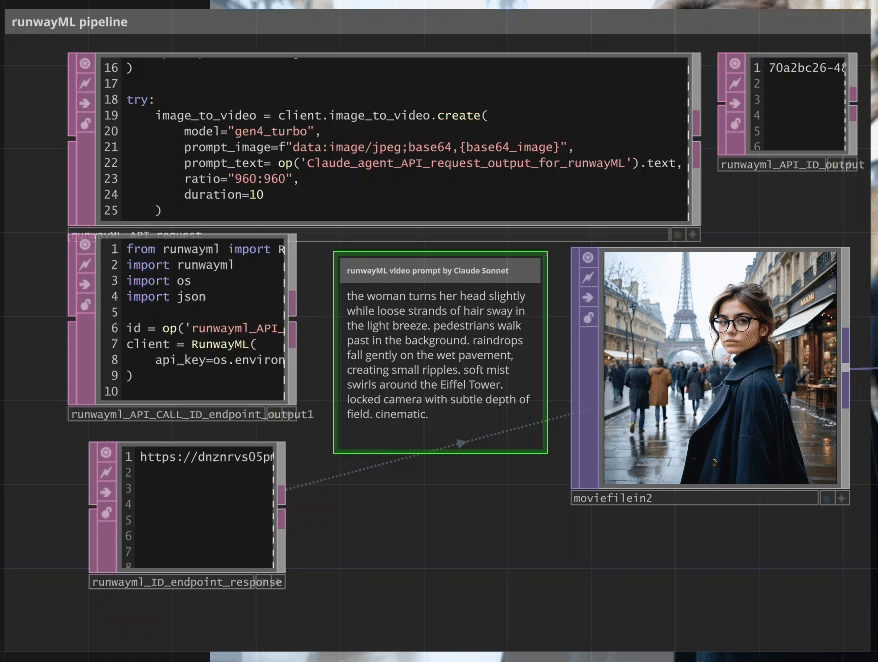Click the 'client = RunwayML(' code line
Screen dimensions: 878x662
tap(191, 344)
